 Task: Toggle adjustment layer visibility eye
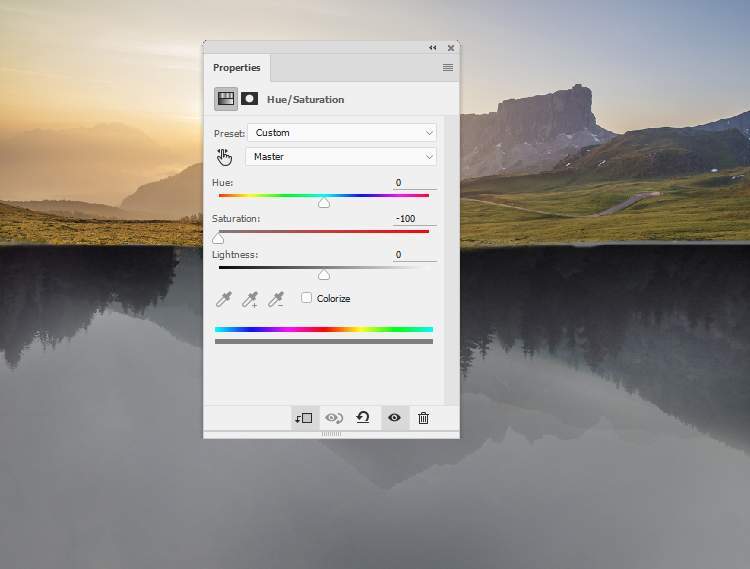[x=395, y=418]
